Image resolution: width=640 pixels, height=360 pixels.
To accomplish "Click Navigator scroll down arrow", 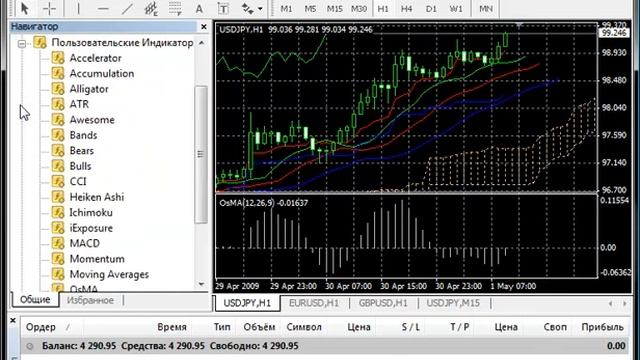I will click(202, 284).
